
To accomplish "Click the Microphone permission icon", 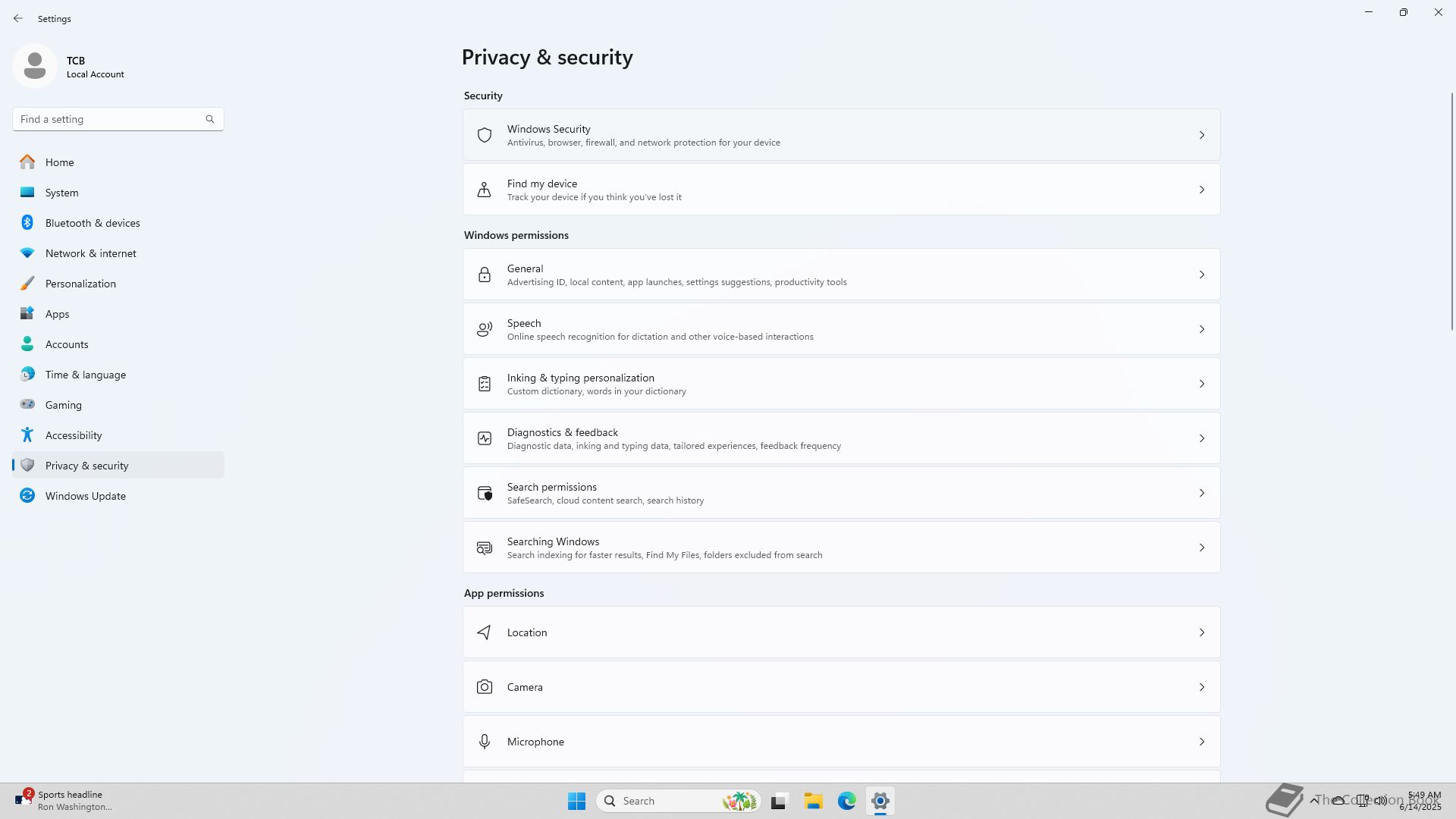I will point(485,742).
